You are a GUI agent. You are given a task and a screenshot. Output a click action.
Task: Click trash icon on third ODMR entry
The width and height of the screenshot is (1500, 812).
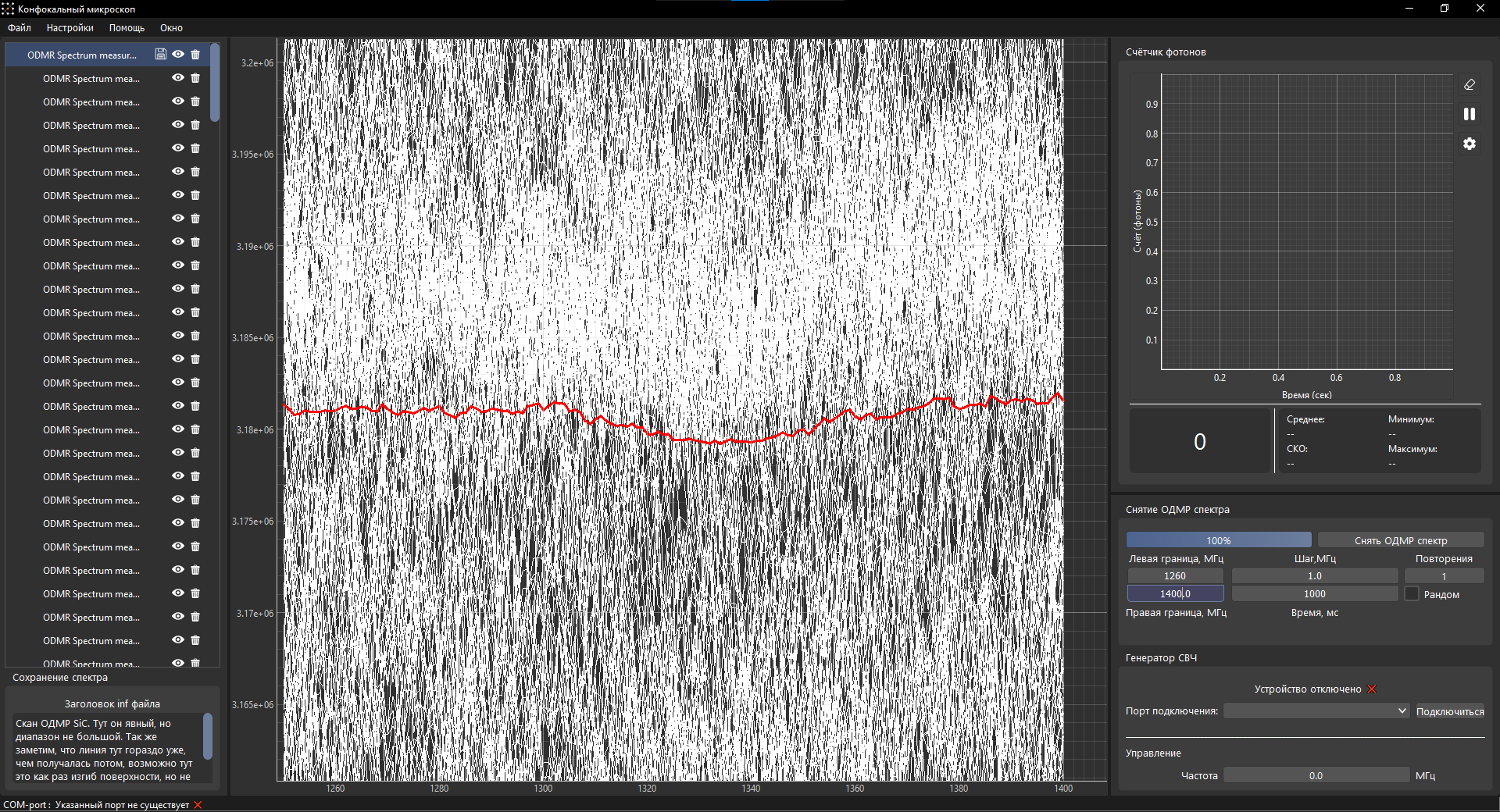(195, 101)
